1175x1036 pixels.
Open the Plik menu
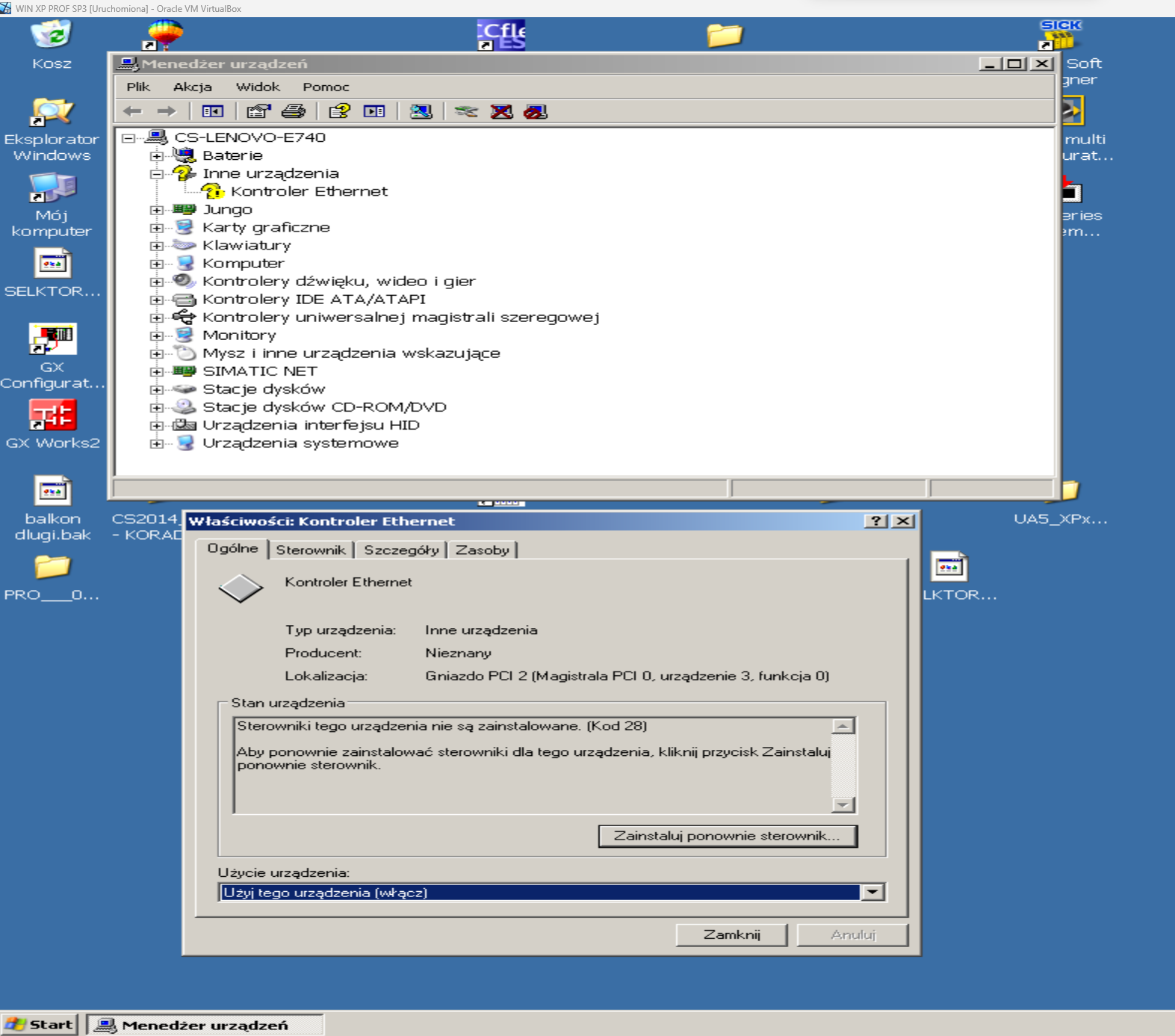[138, 87]
